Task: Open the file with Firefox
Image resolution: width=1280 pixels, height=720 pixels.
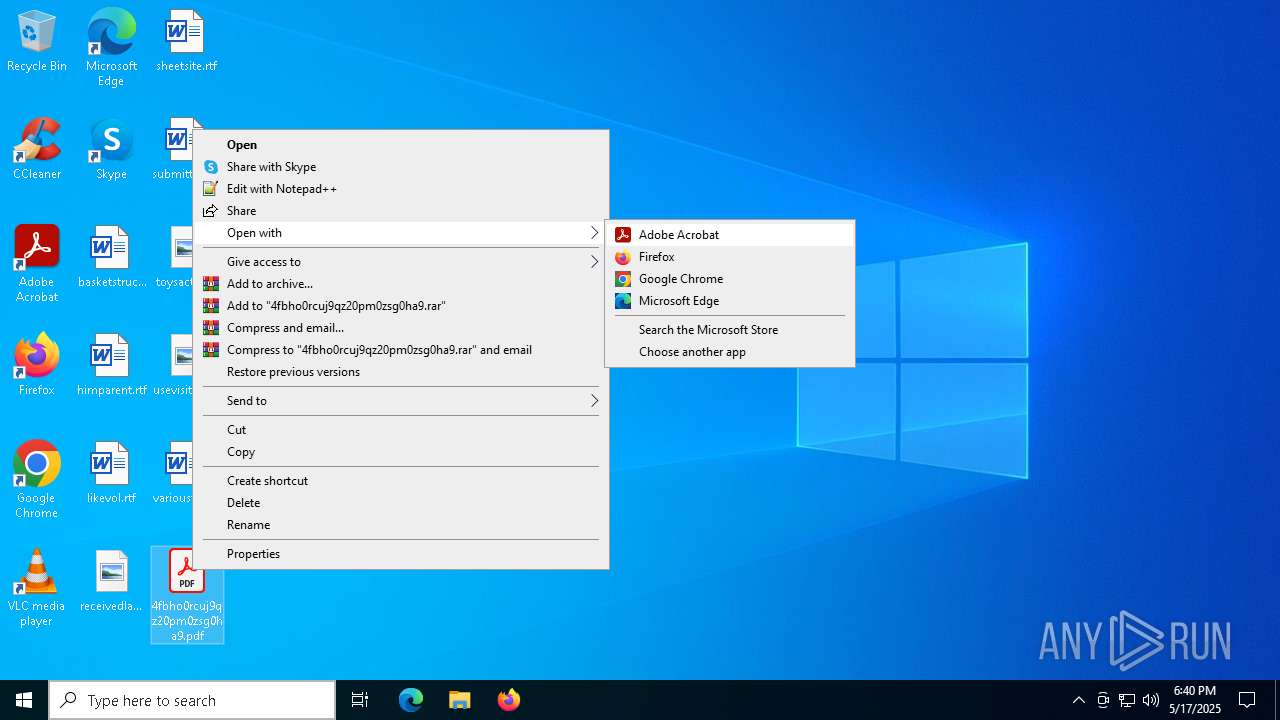Action: click(x=730, y=257)
